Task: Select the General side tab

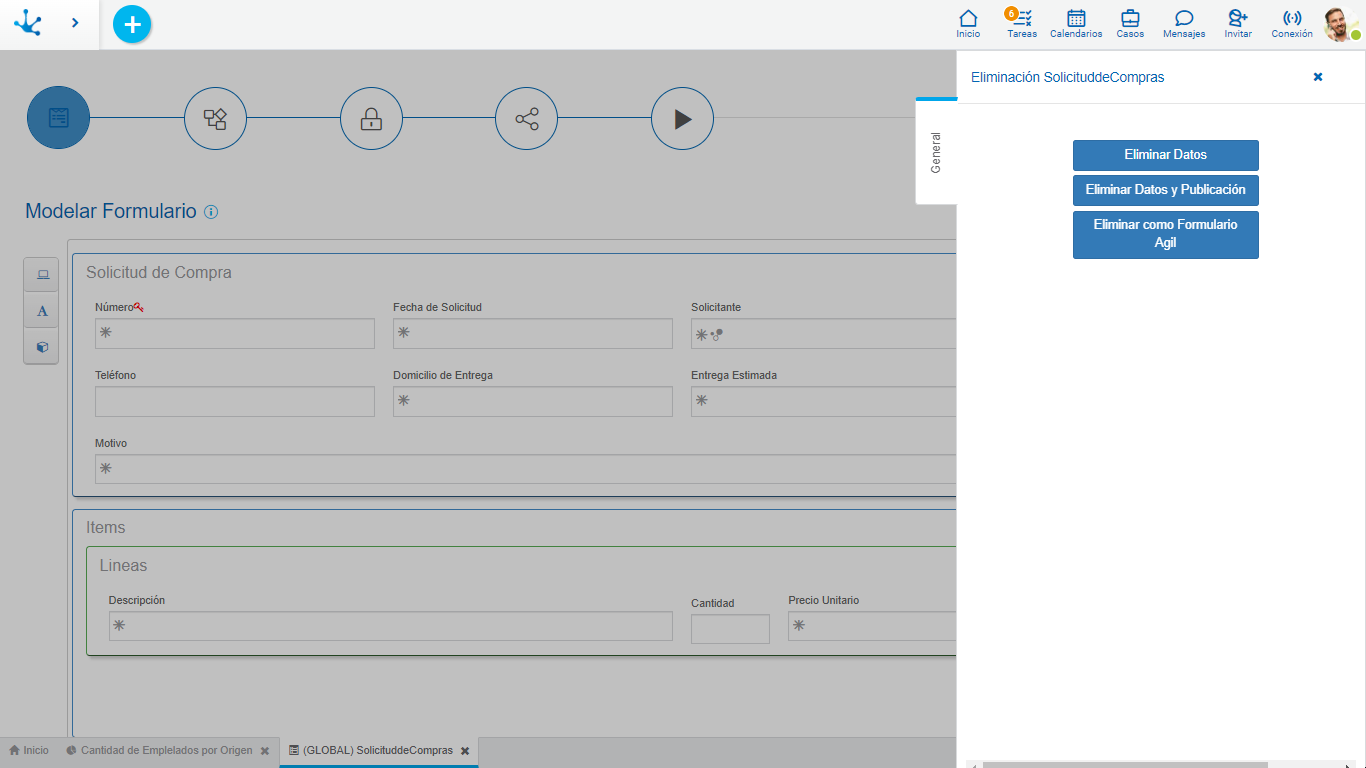Action: click(x=936, y=152)
